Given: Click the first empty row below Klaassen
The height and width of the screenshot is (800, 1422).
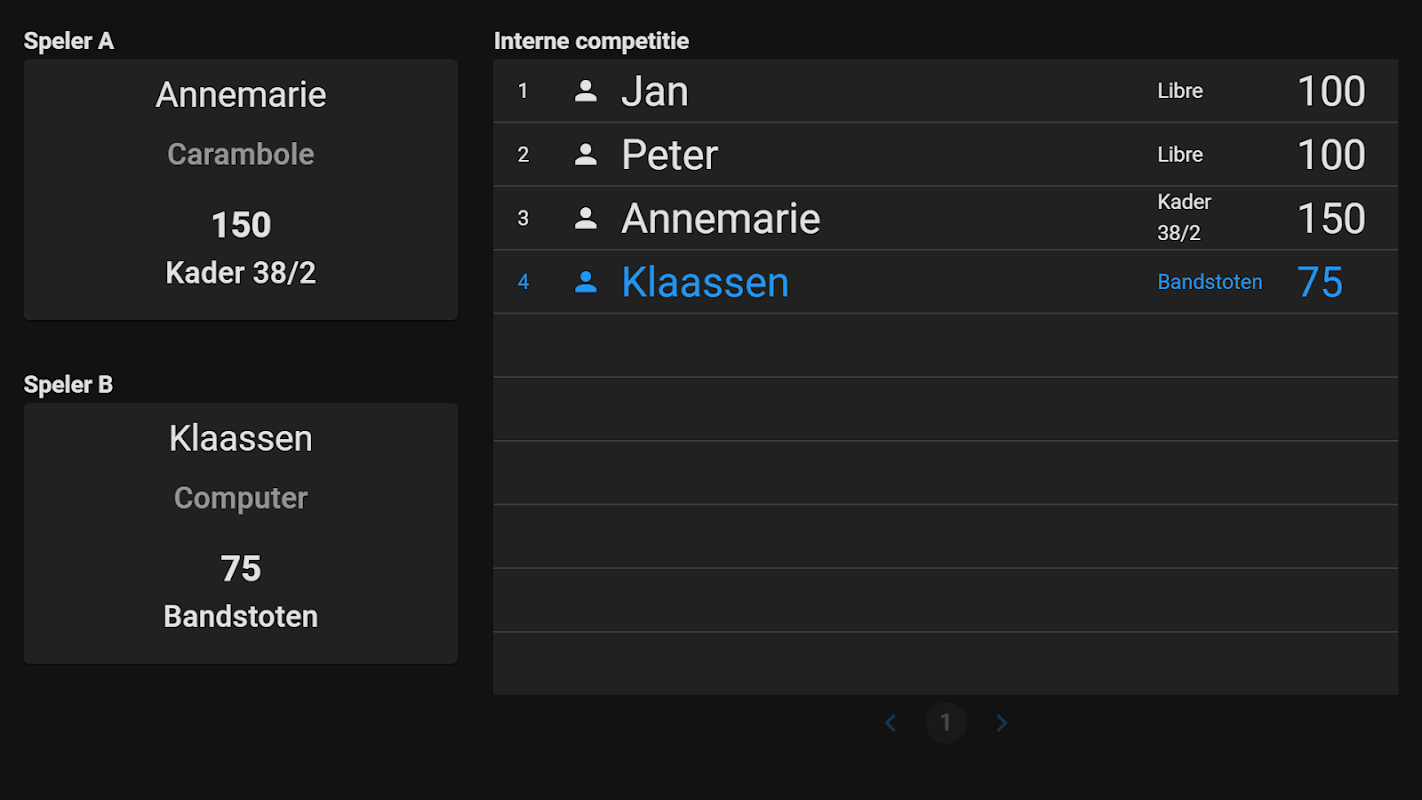Looking at the screenshot, I should pyautogui.click(x=945, y=346).
